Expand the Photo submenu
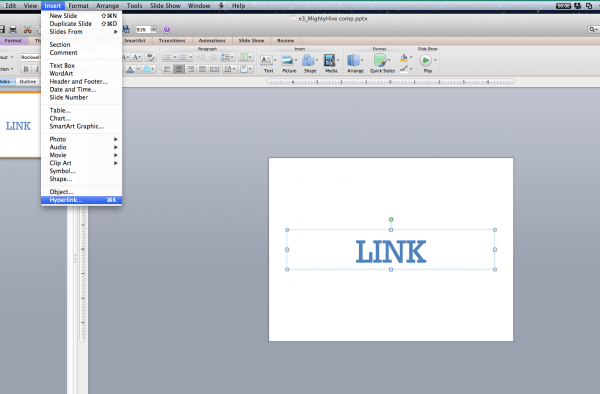 pyautogui.click(x=82, y=139)
